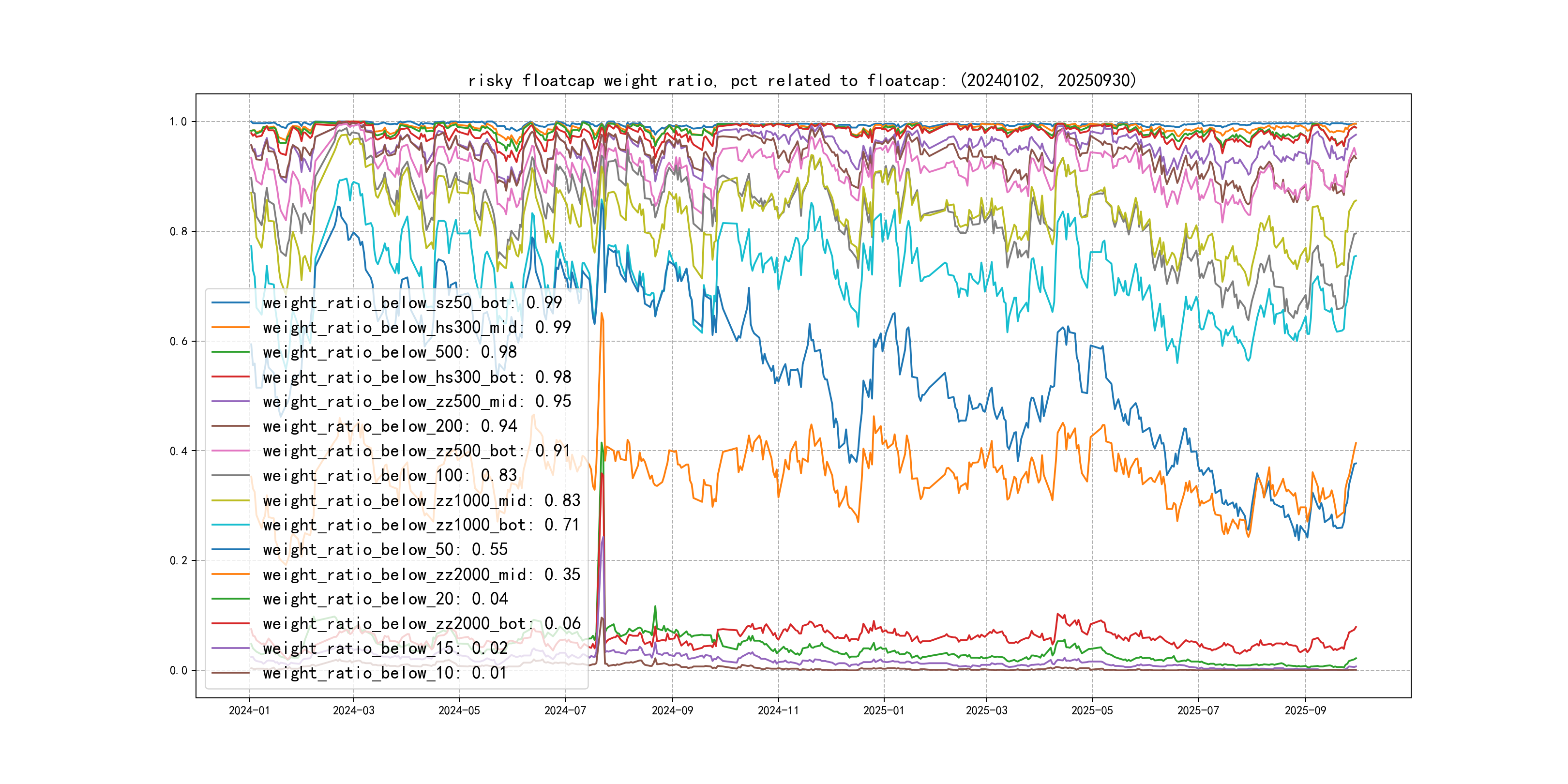Viewport: 1568px width, 784px height.
Task: Click legend entry weight_ratio_below_sz50_bot
Action: 412,302
